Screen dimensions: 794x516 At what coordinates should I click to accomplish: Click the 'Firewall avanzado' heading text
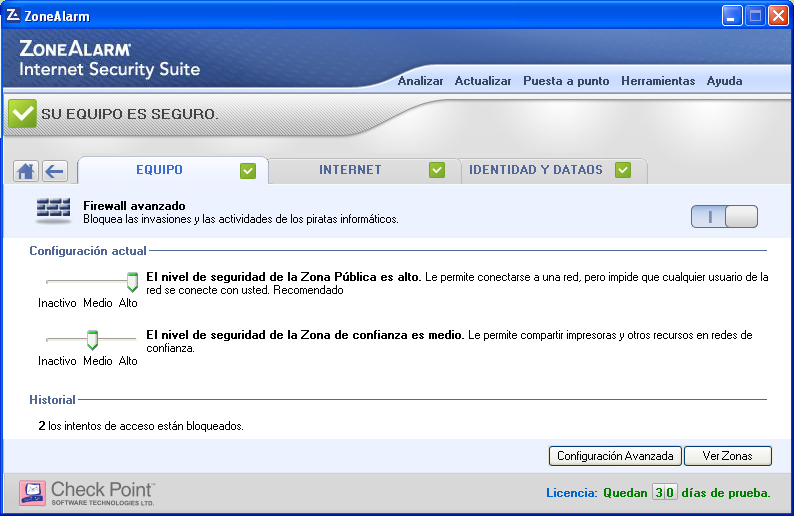(x=134, y=206)
